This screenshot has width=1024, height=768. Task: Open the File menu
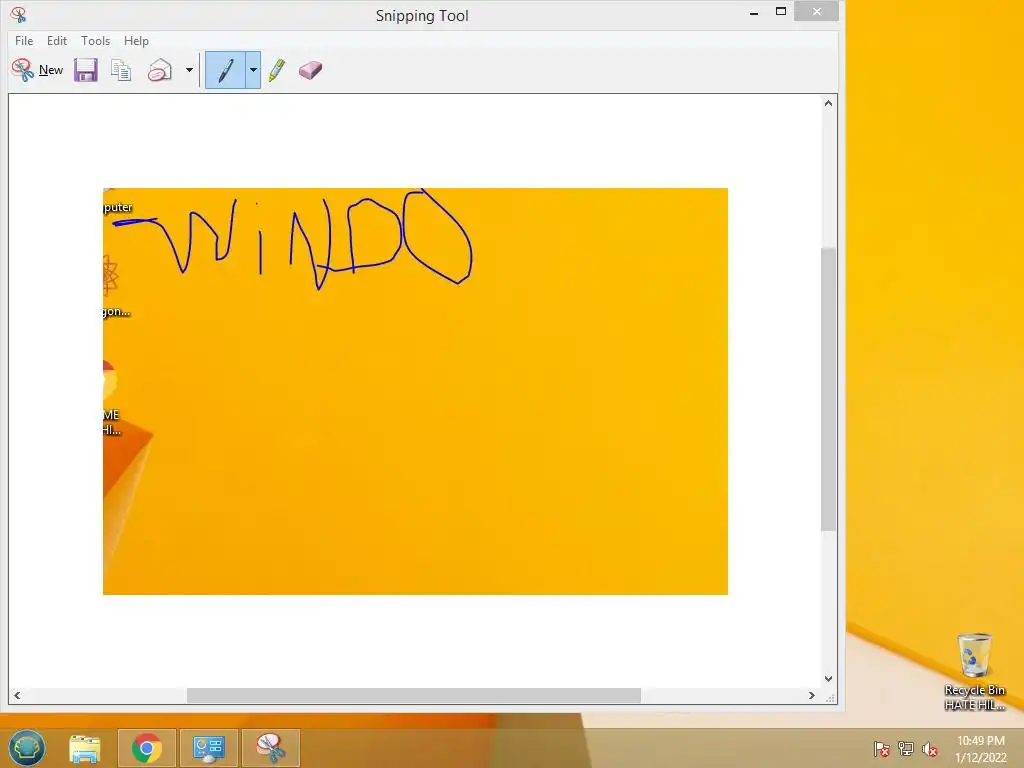click(x=24, y=40)
